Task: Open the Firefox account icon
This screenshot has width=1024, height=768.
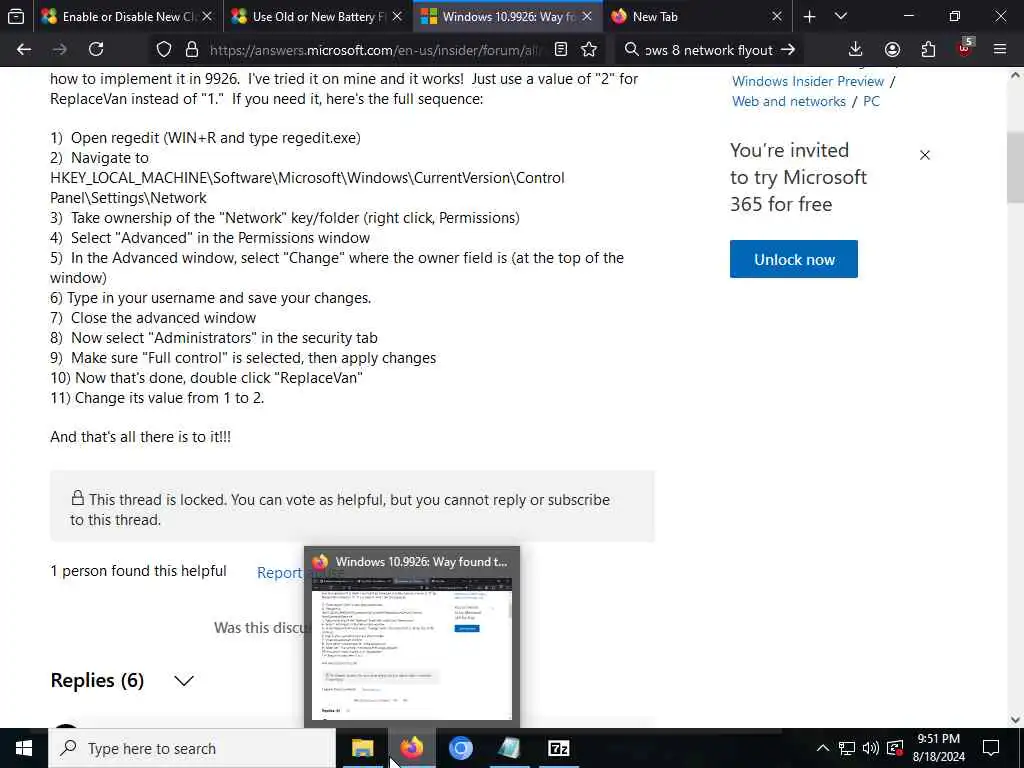Action: [x=892, y=50]
